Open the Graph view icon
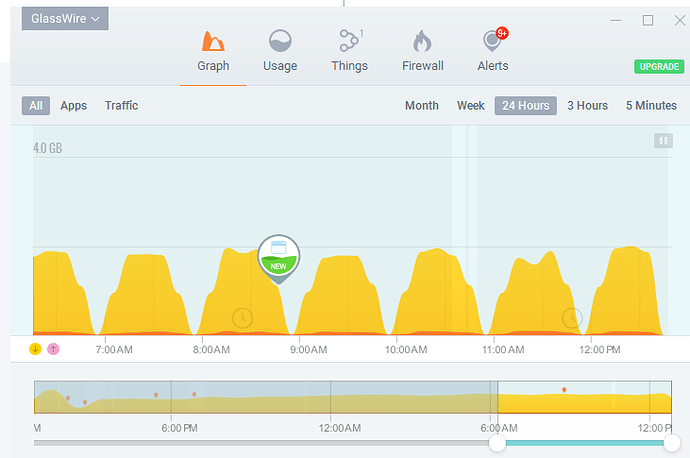This screenshot has height=458, width=690. click(213, 41)
